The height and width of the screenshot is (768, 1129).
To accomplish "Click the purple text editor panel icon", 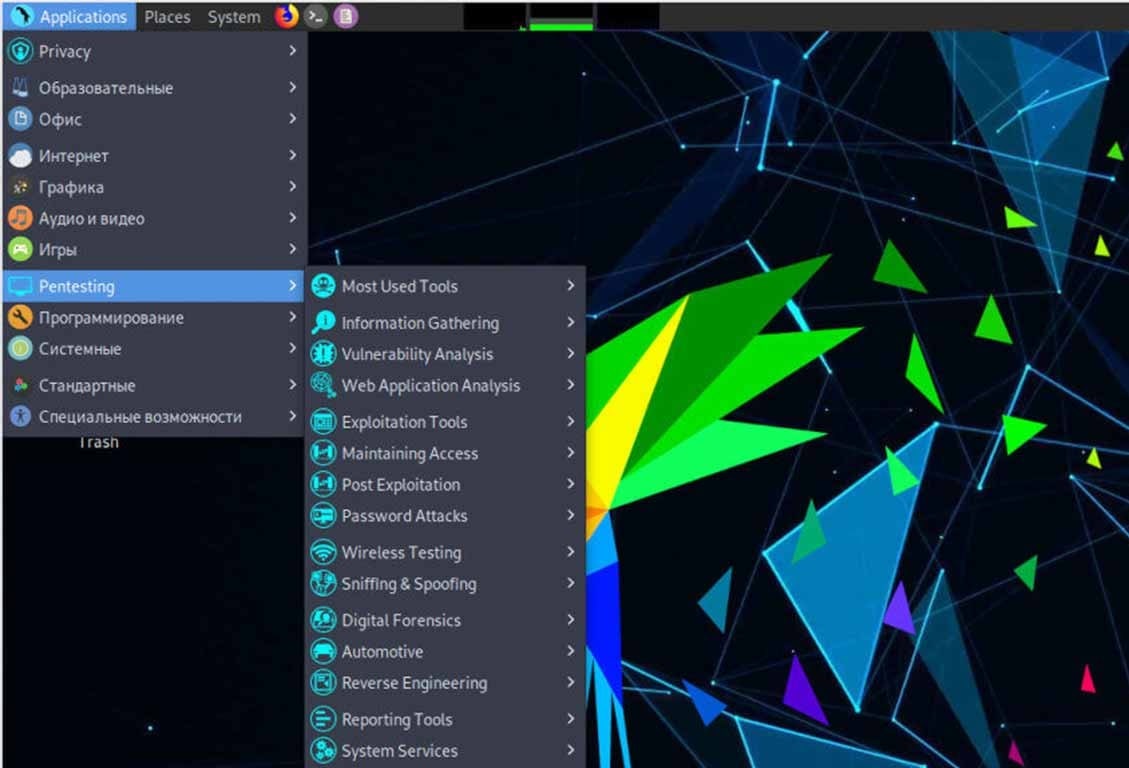I will coord(345,16).
